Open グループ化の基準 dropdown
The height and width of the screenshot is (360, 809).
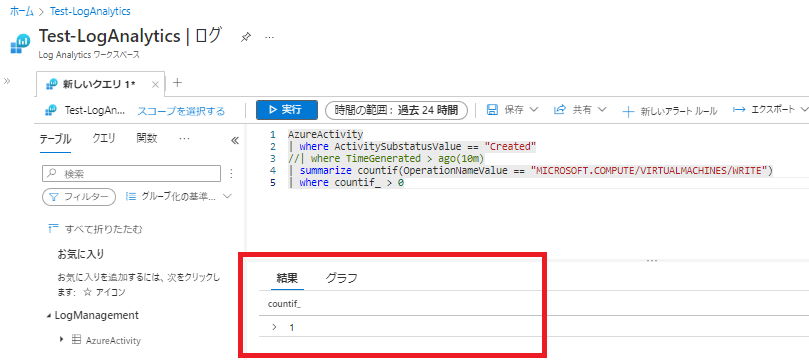(179, 197)
